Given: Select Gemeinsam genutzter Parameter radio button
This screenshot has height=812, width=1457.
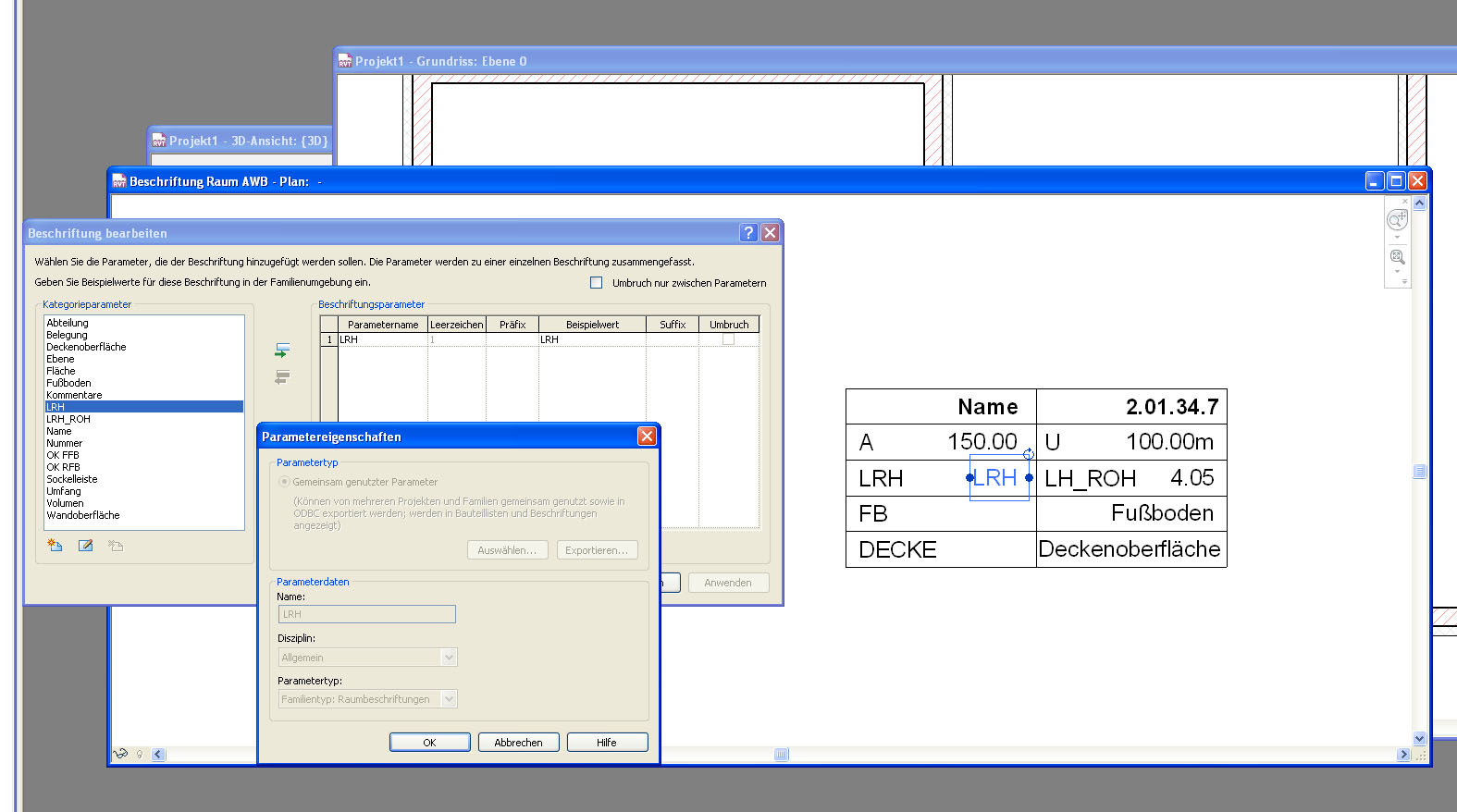Looking at the screenshot, I should pos(284,482).
